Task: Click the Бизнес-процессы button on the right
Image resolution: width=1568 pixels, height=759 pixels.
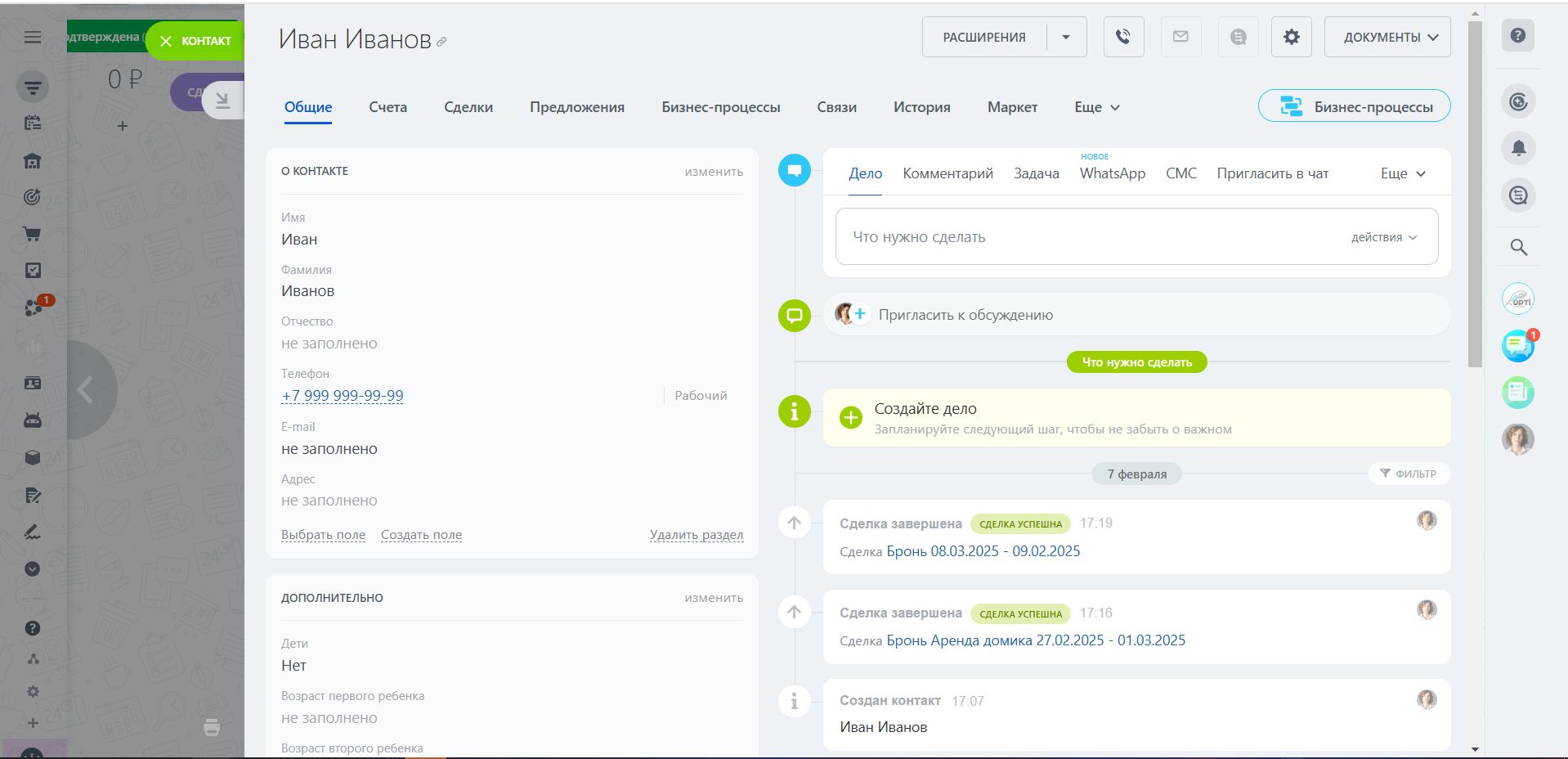Action: coord(1354,106)
